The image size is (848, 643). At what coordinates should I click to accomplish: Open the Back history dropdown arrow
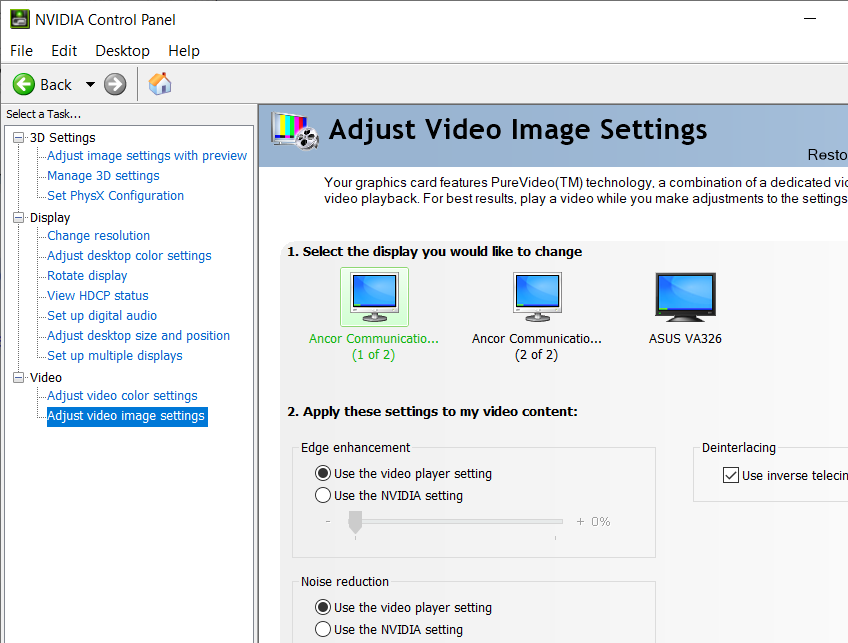point(90,84)
